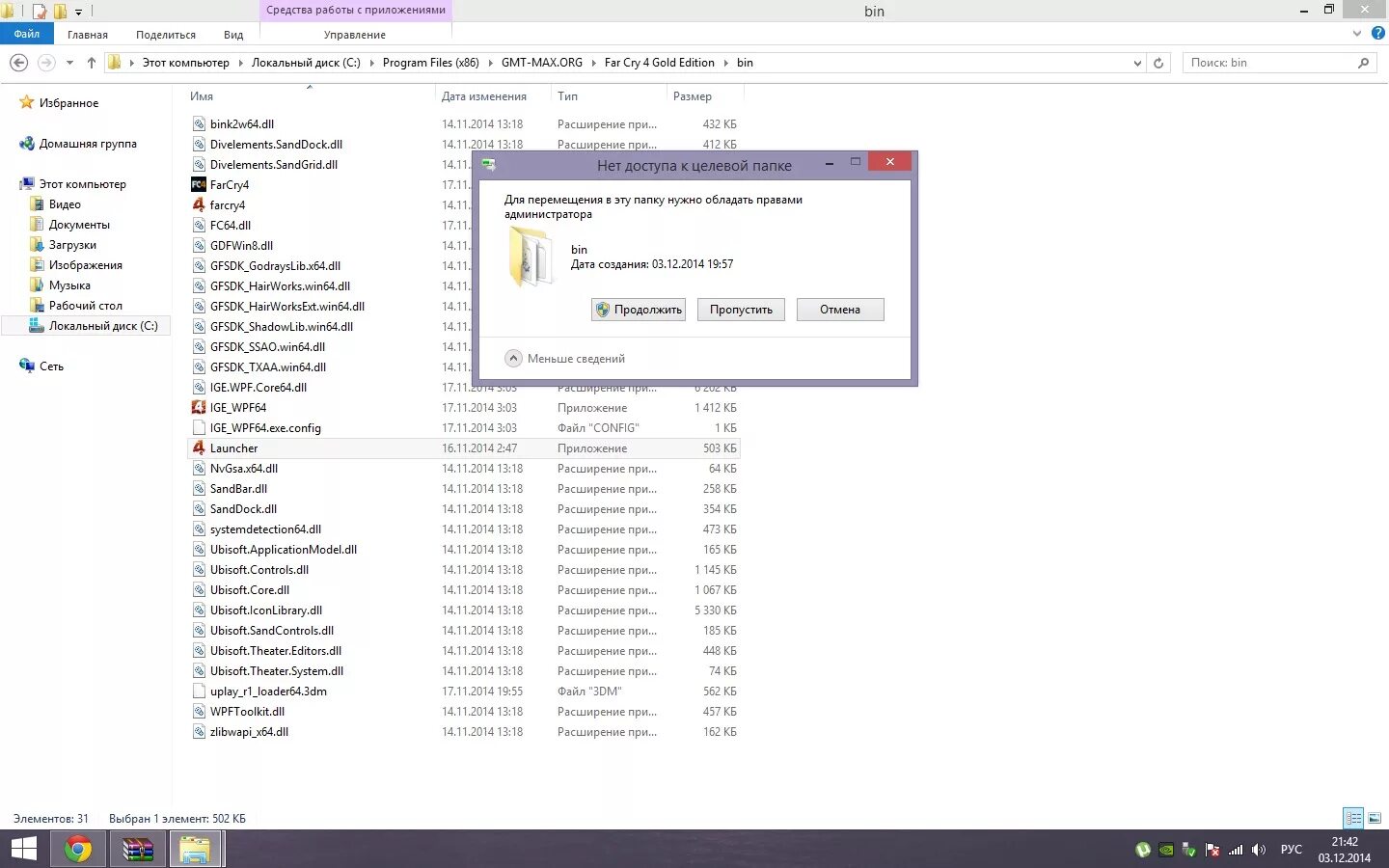Select IGE_WPF64 application icon

[x=199, y=407]
